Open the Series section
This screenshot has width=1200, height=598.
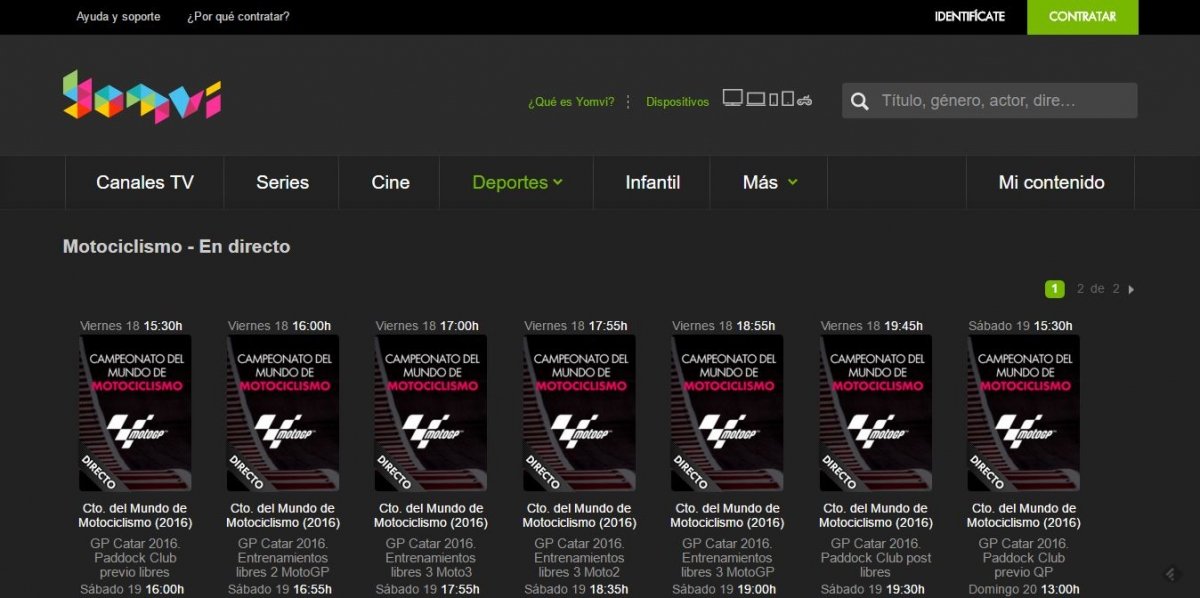coord(282,182)
